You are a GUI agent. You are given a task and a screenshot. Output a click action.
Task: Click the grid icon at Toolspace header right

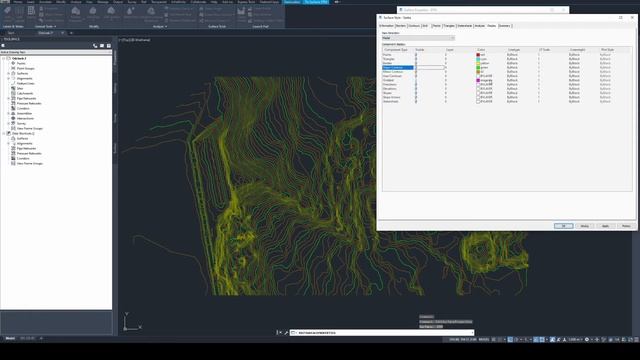pyautogui.click(x=109, y=46)
